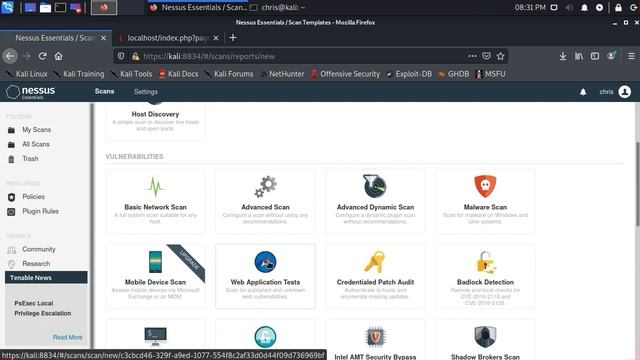Viewport: 640px width, 360px height.
Task: Reload the page with the refresh icon
Action: coord(42,56)
